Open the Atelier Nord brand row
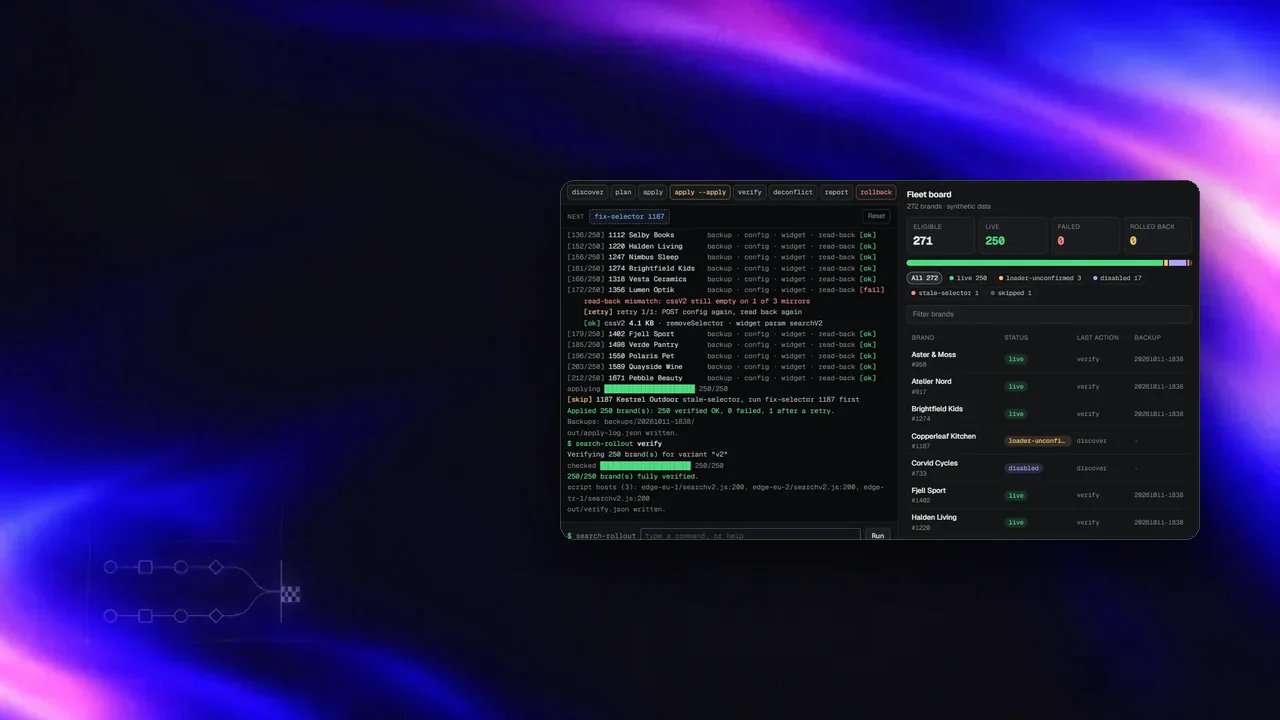Screen dimensions: 1280x720 1049,386
